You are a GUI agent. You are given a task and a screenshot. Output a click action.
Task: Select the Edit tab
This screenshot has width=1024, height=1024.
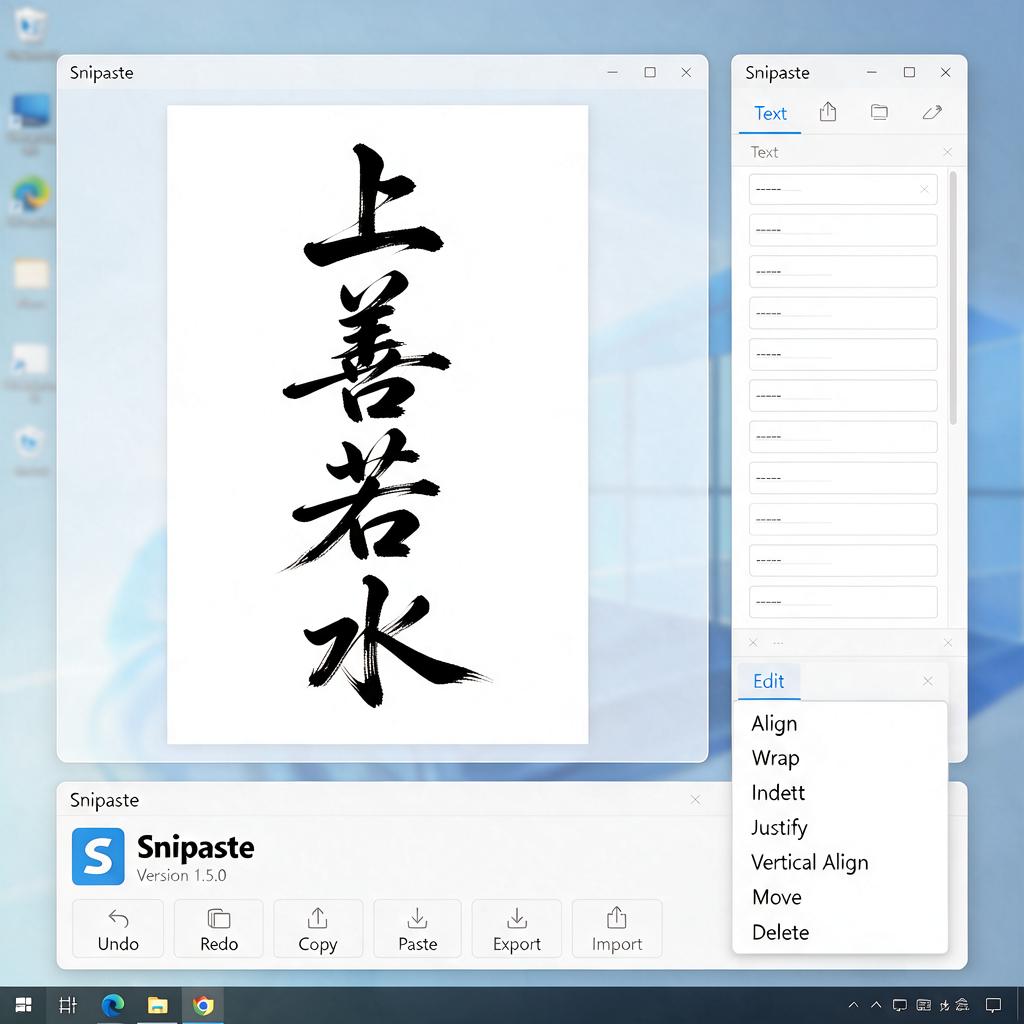point(769,681)
